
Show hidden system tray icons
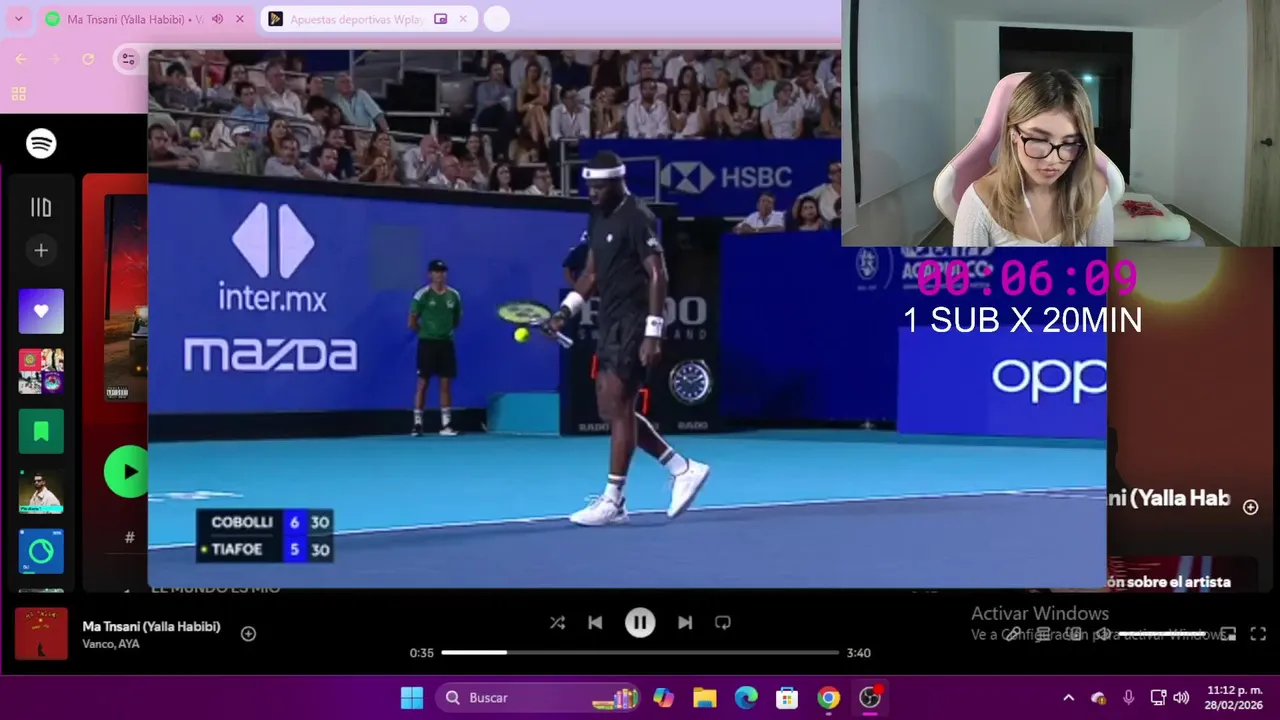1068,698
